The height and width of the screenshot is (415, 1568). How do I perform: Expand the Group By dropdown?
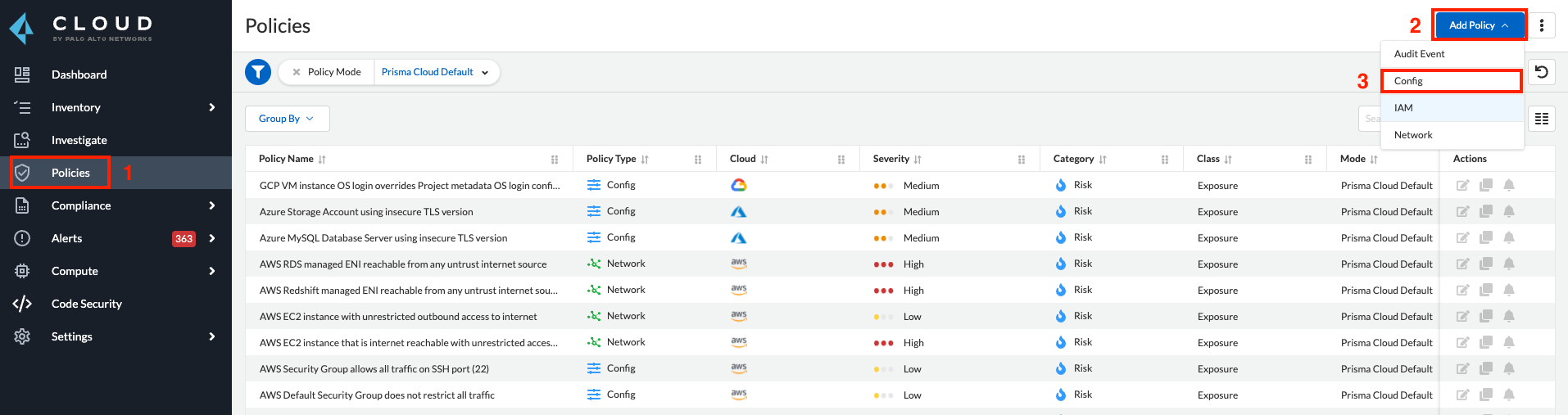coord(287,119)
